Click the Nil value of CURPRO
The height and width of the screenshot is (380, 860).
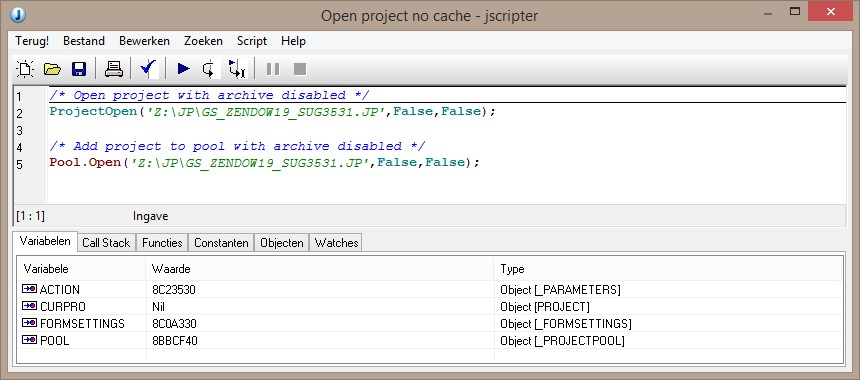tap(158, 307)
